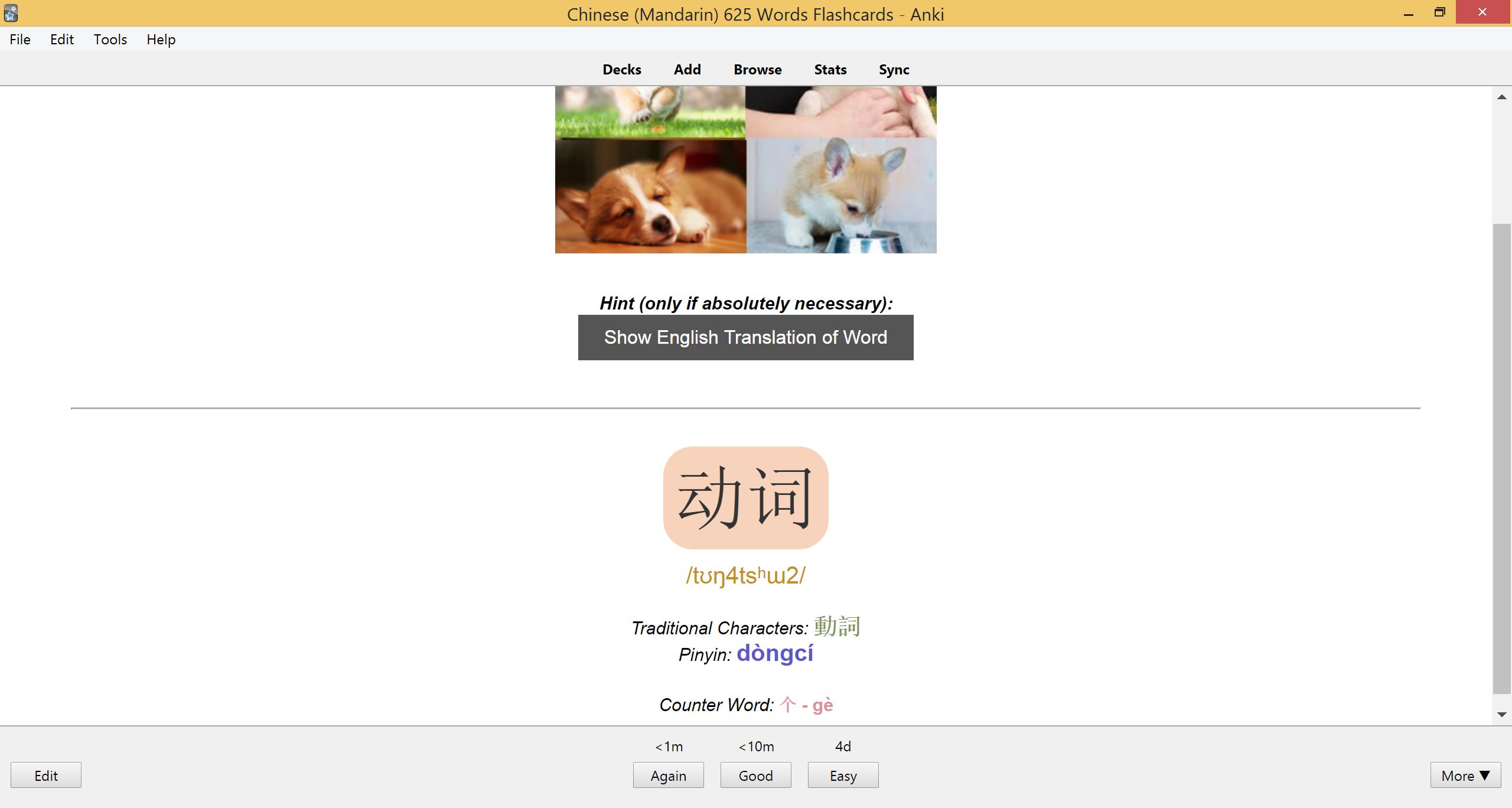Open the Edit menu

click(x=62, y=40)
